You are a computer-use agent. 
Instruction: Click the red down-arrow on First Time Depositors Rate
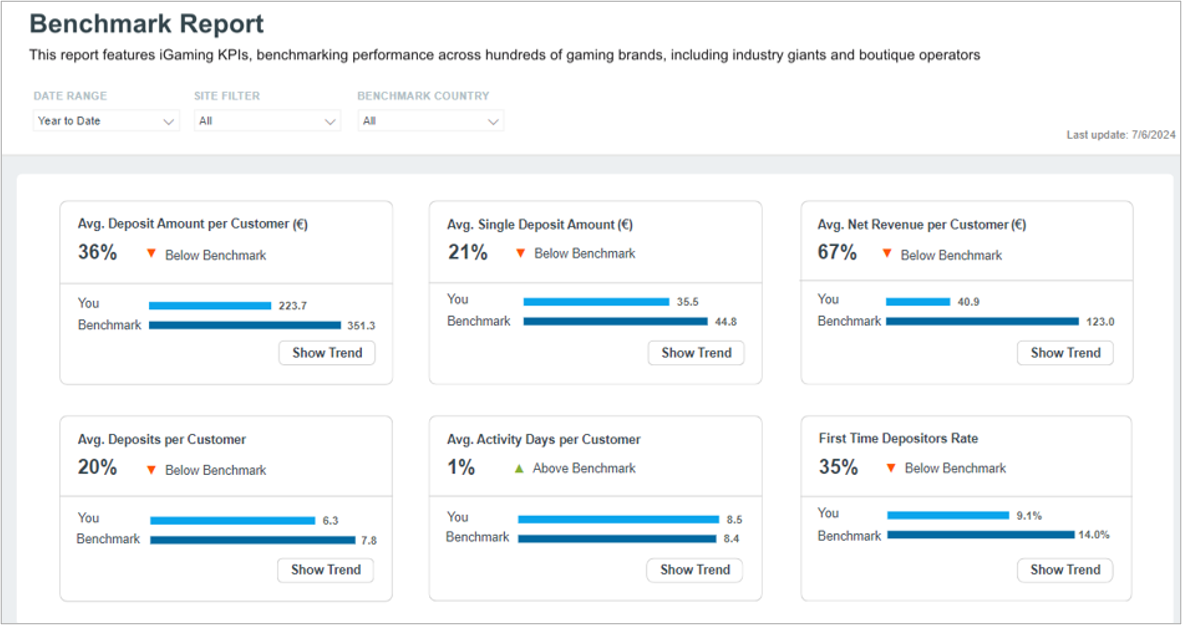coord(891,468)
